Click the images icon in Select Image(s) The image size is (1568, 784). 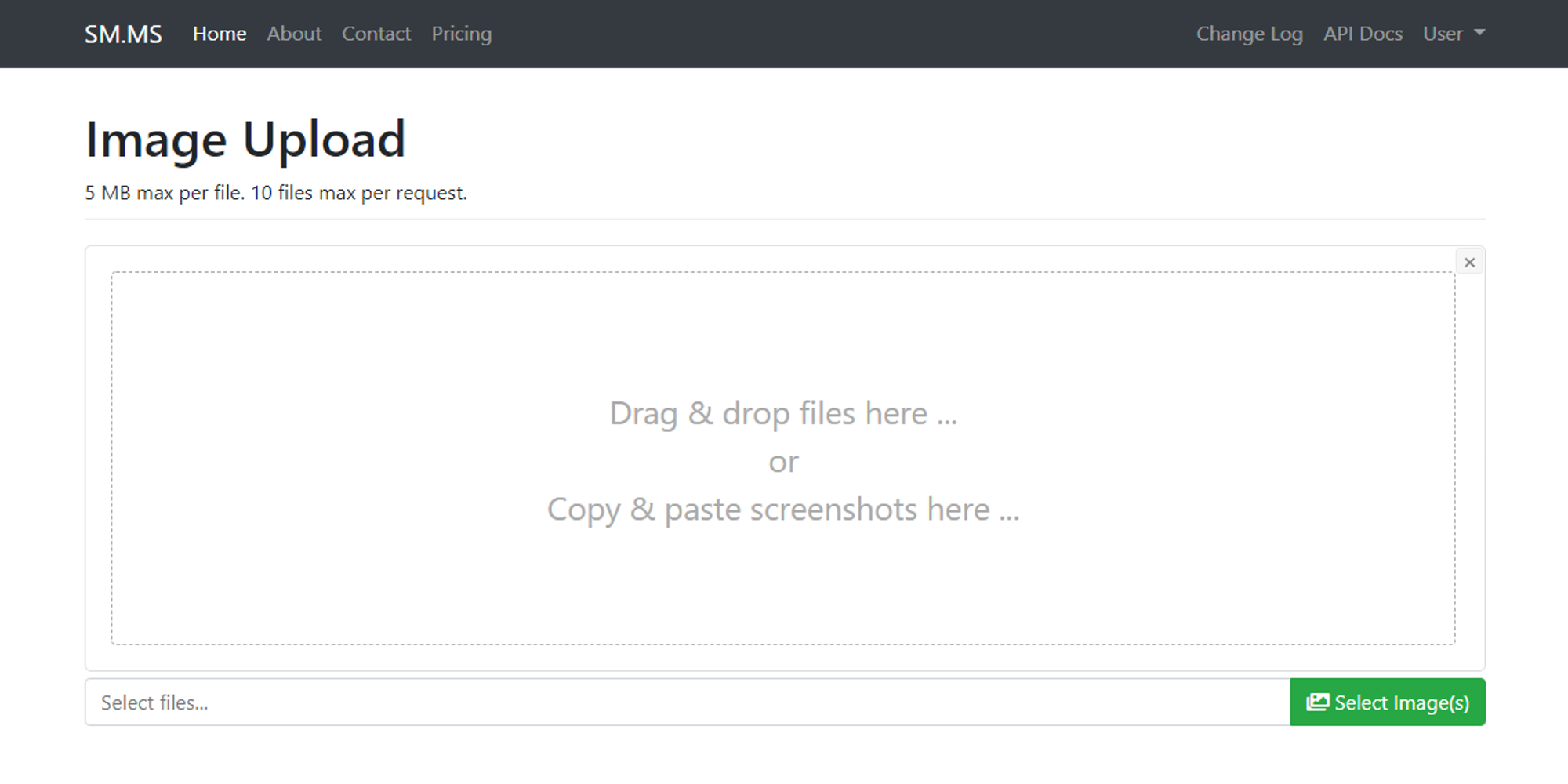[x=1318, y=702]
